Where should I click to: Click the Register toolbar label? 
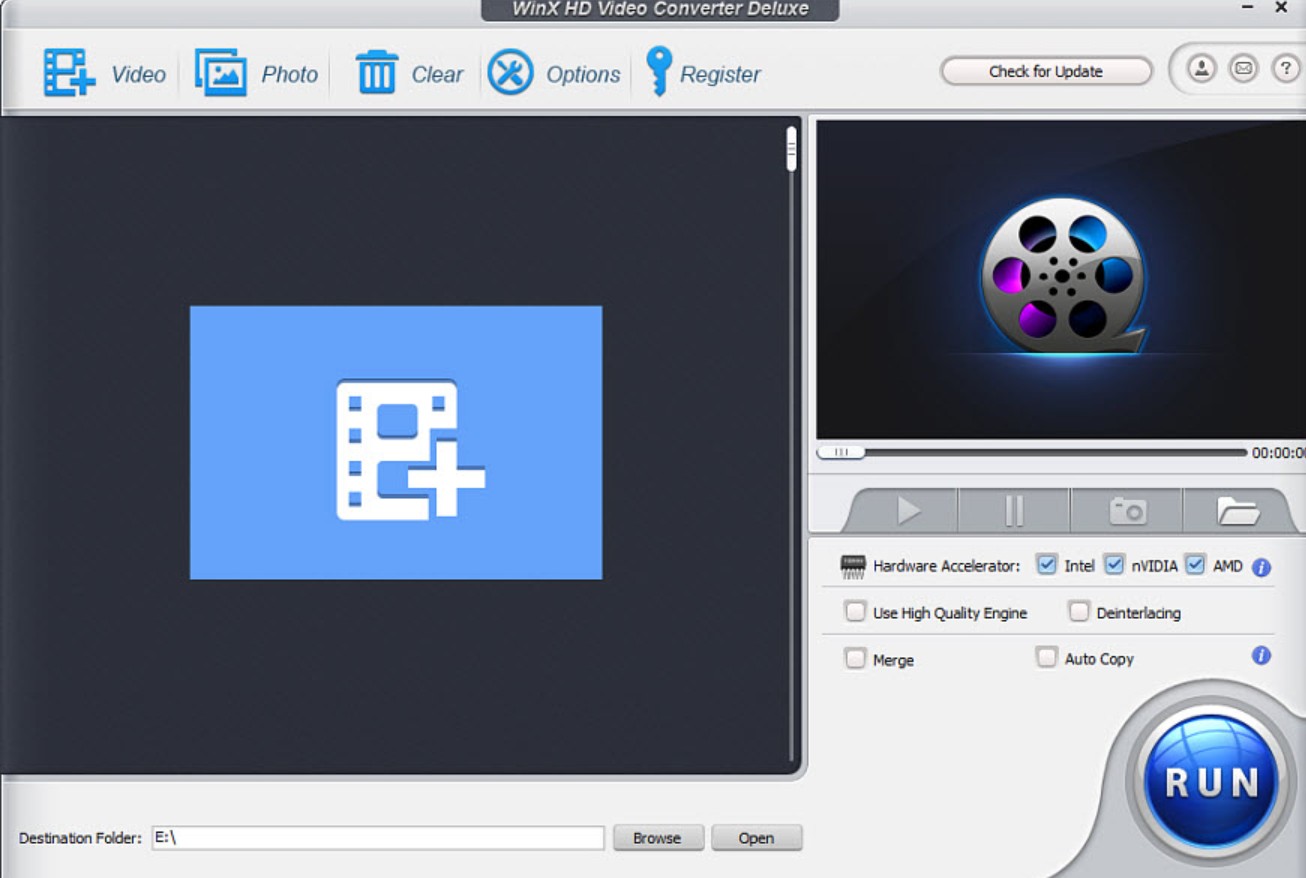(720, 74)
